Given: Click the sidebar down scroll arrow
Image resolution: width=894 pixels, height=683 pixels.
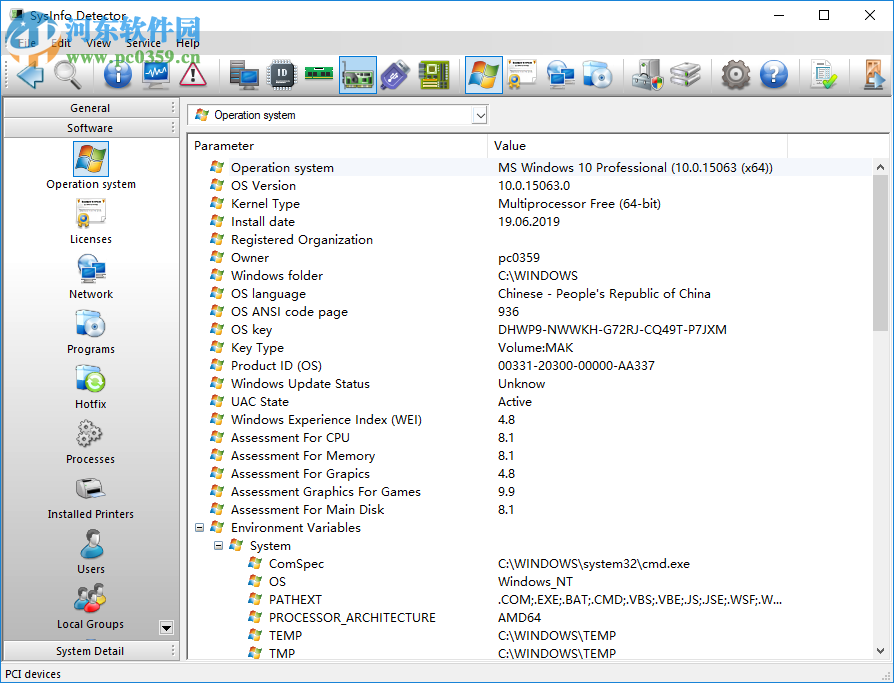Looking at the screenshot, I should pos(166,628).
